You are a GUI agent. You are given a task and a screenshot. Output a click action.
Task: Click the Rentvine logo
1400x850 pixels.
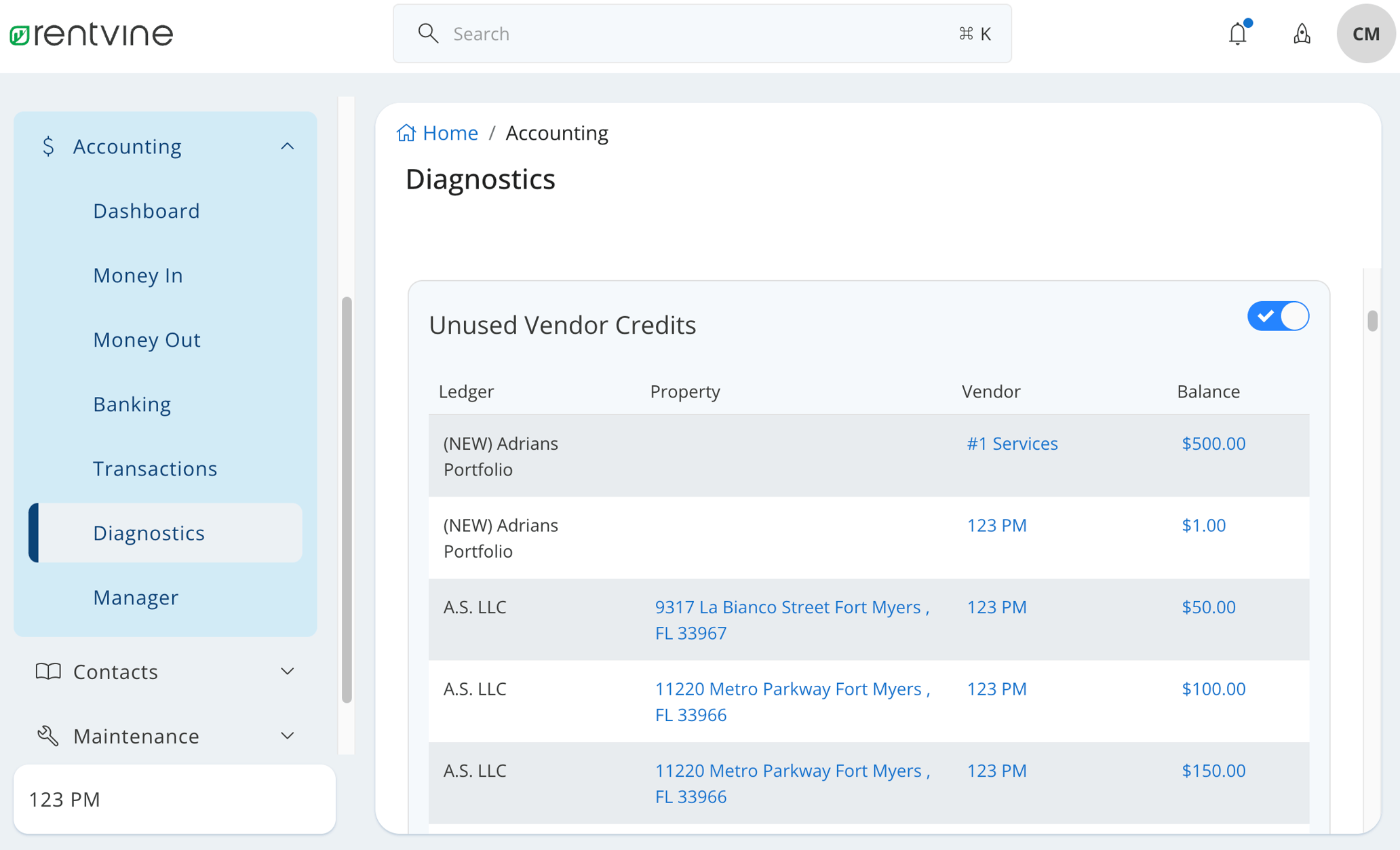tap(90, 33)
